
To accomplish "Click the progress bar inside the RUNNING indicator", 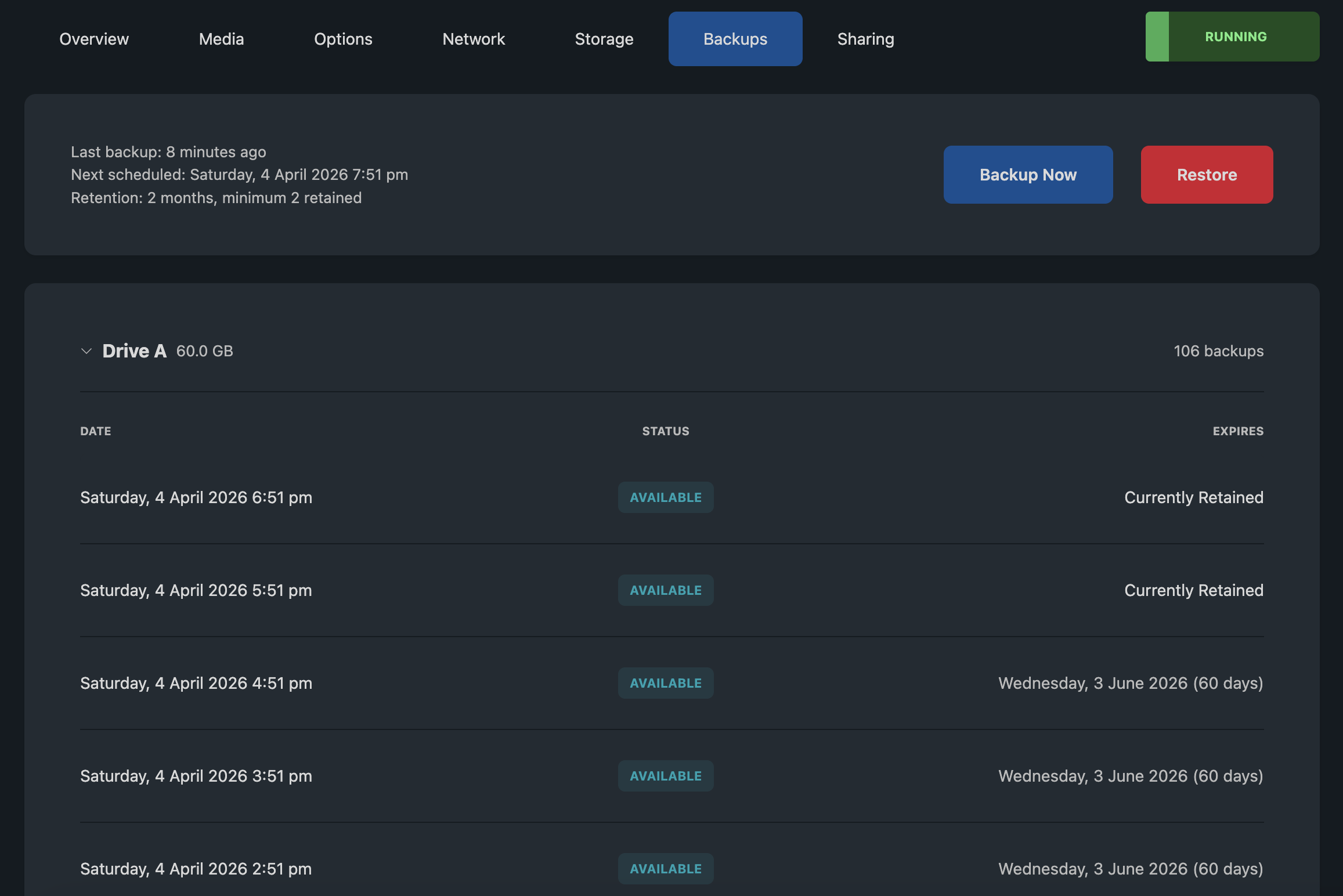I will click(1157, 36).
